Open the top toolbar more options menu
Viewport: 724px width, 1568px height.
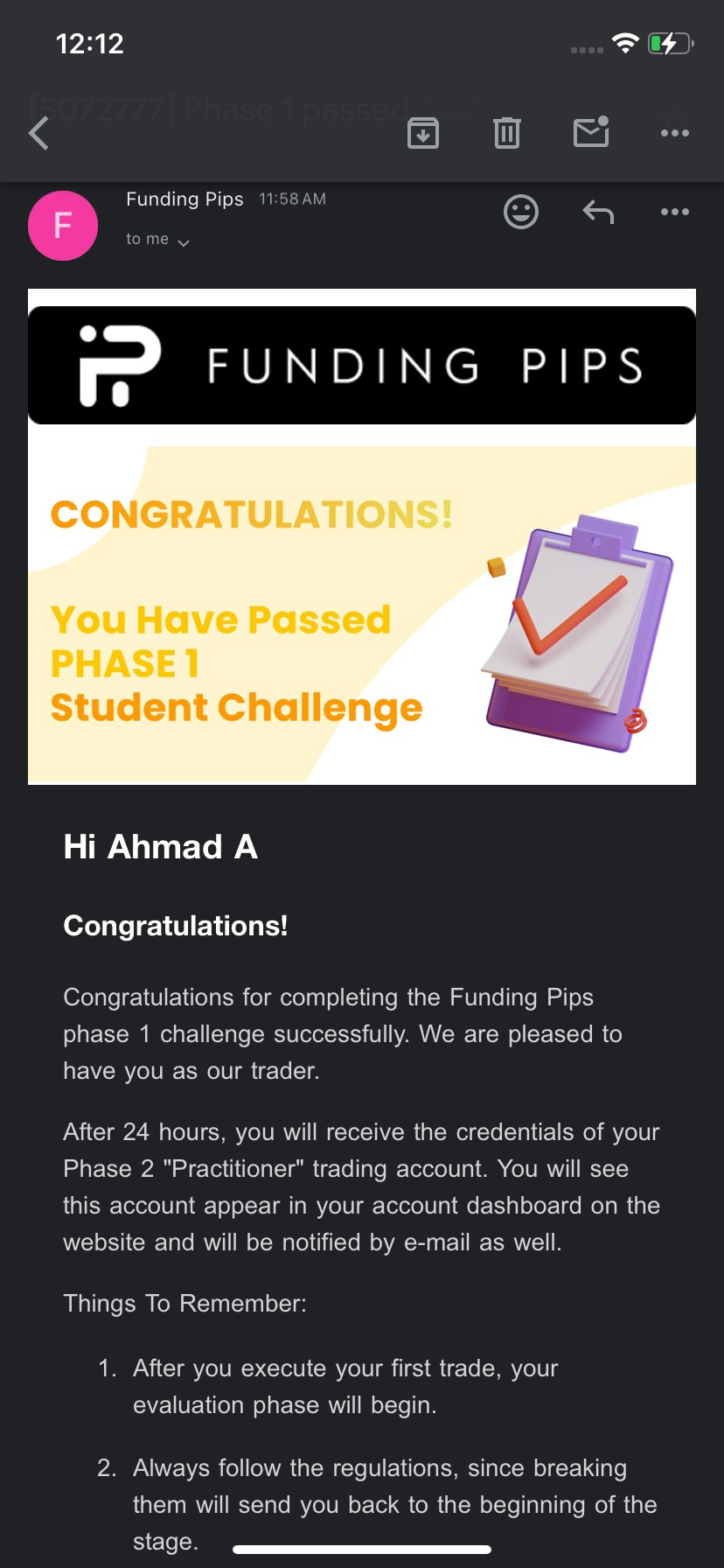(x=675, y=133)
